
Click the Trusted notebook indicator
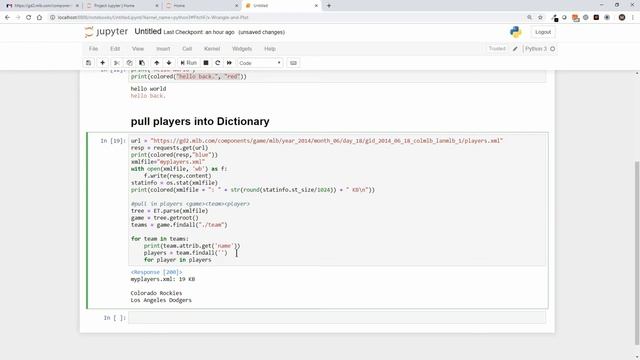click(x=497, y=49)
